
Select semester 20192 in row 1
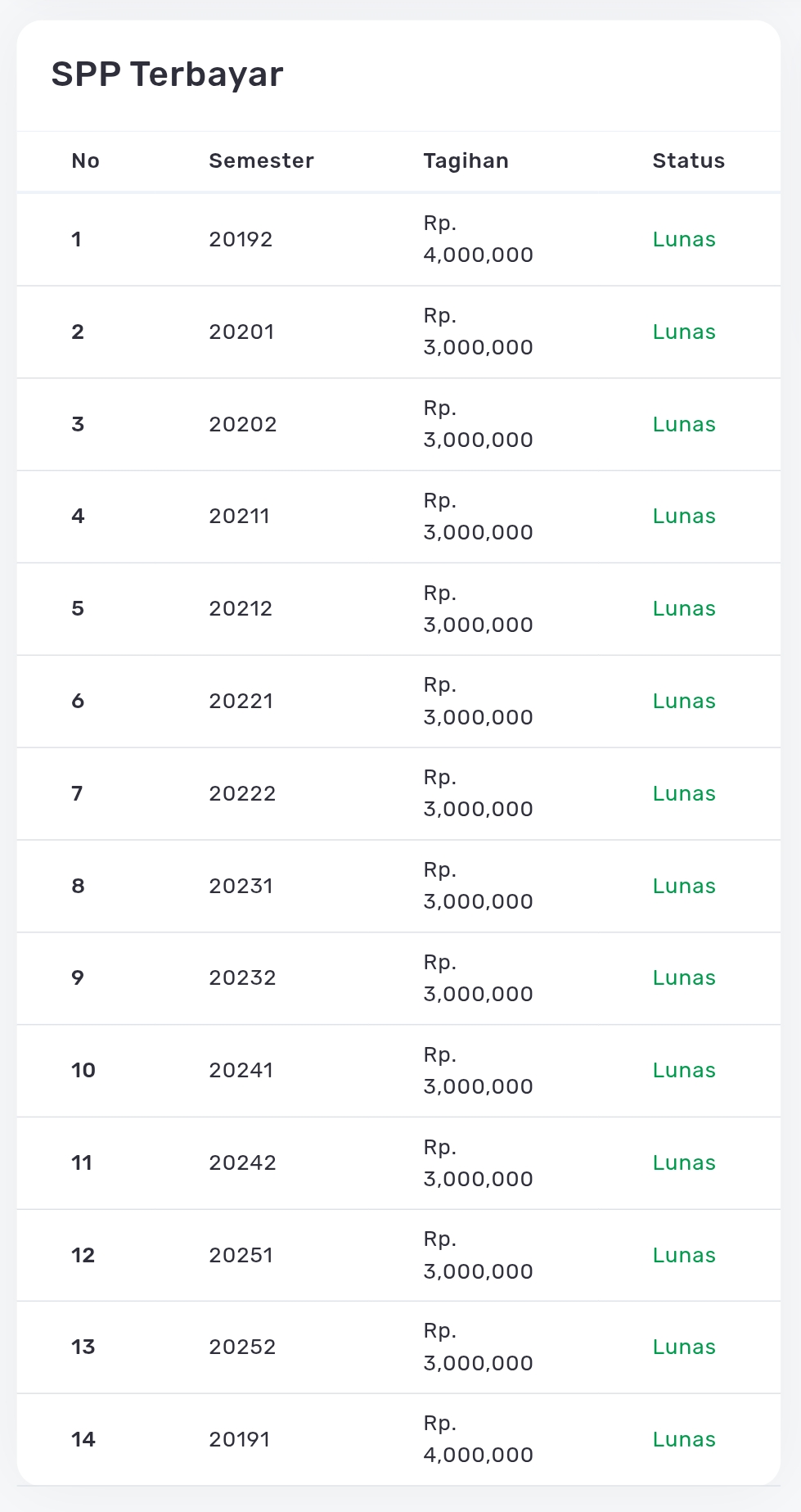point(241,239)
